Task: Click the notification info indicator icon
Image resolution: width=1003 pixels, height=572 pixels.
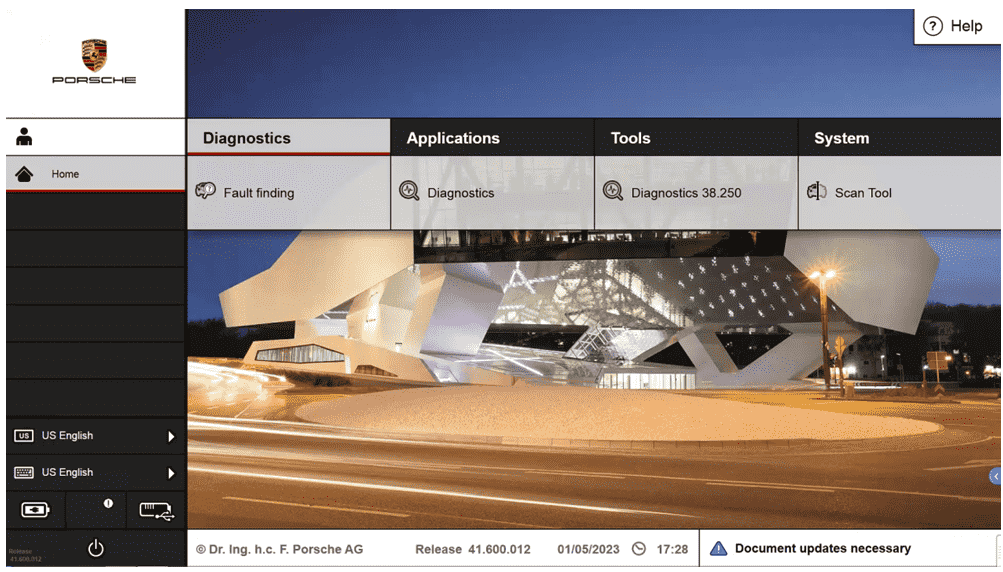Action: pos(108,504)
